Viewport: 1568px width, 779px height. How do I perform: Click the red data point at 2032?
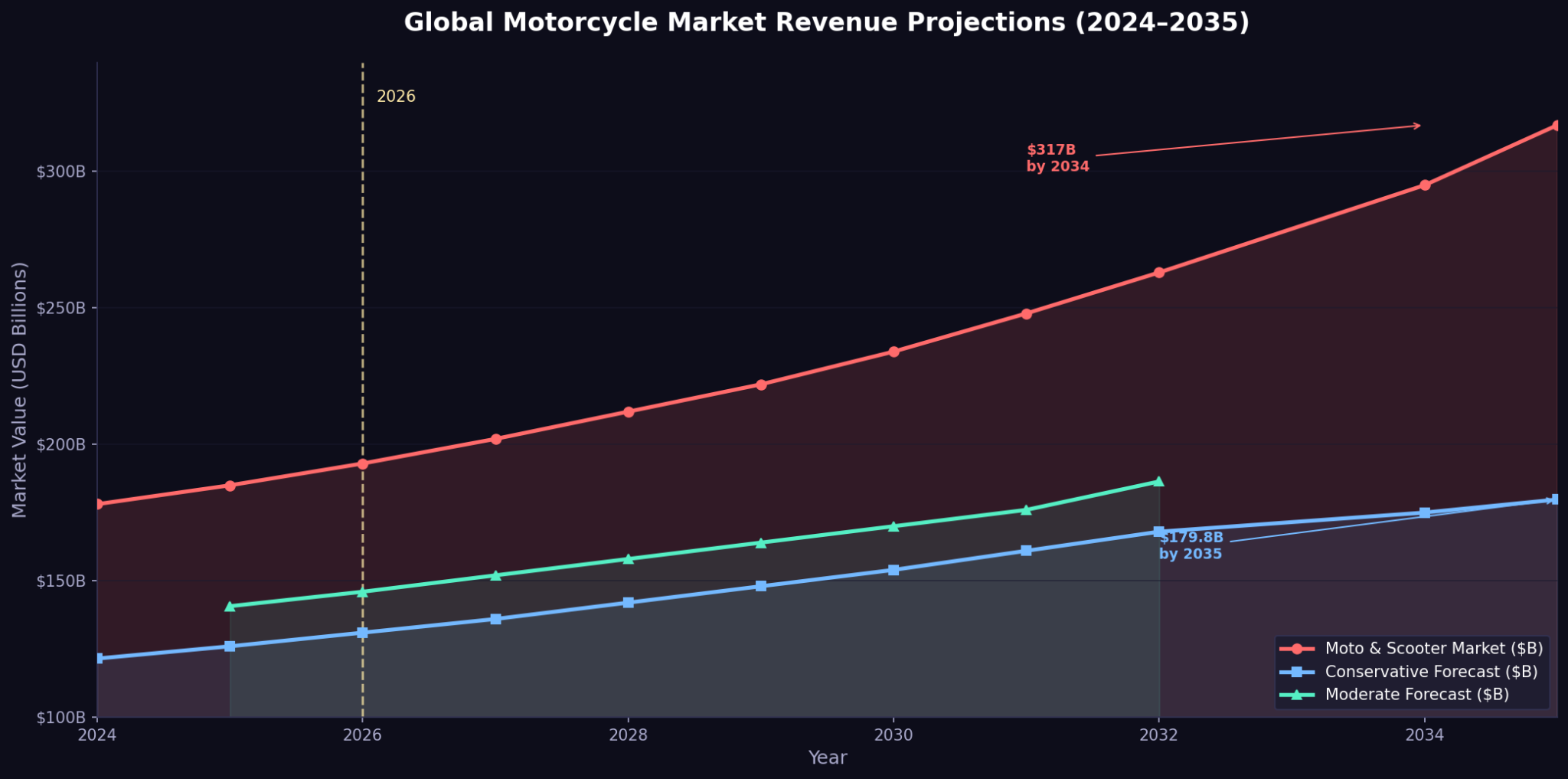pyautogui.click(x=1158, y=272)
